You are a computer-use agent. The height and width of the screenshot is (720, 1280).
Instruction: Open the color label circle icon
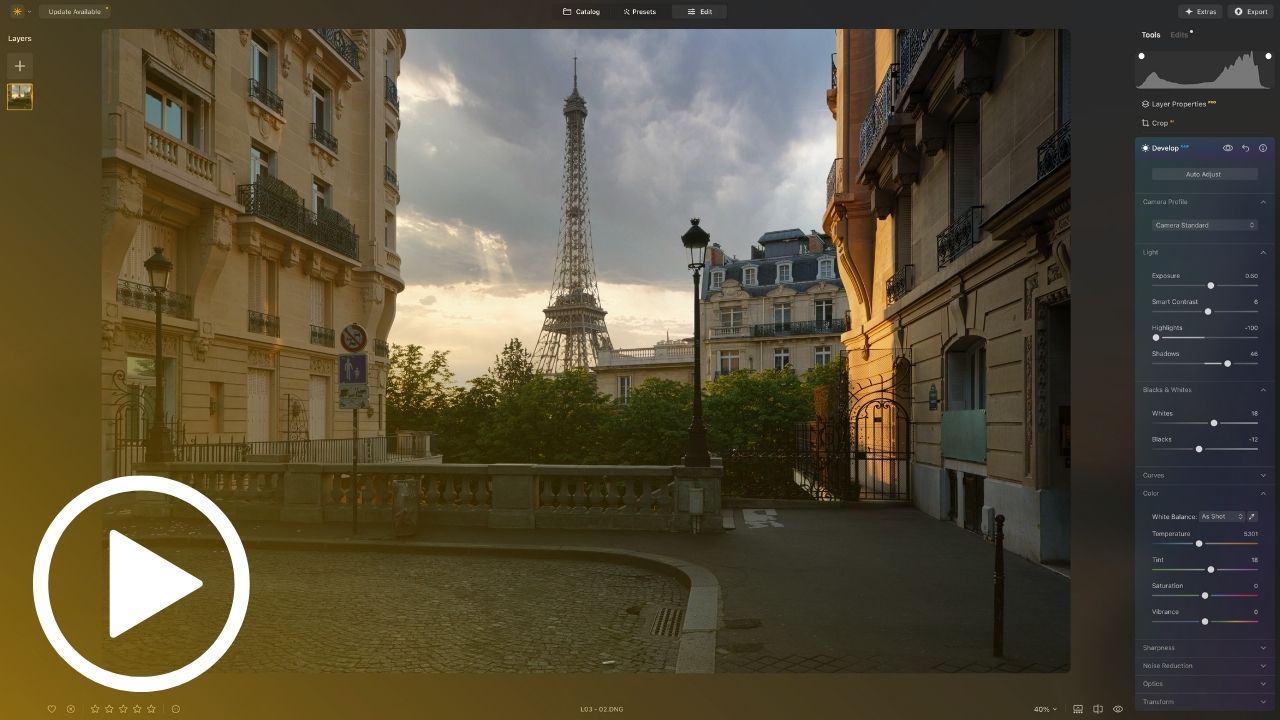pyautogui.click(x=175, y=709)
